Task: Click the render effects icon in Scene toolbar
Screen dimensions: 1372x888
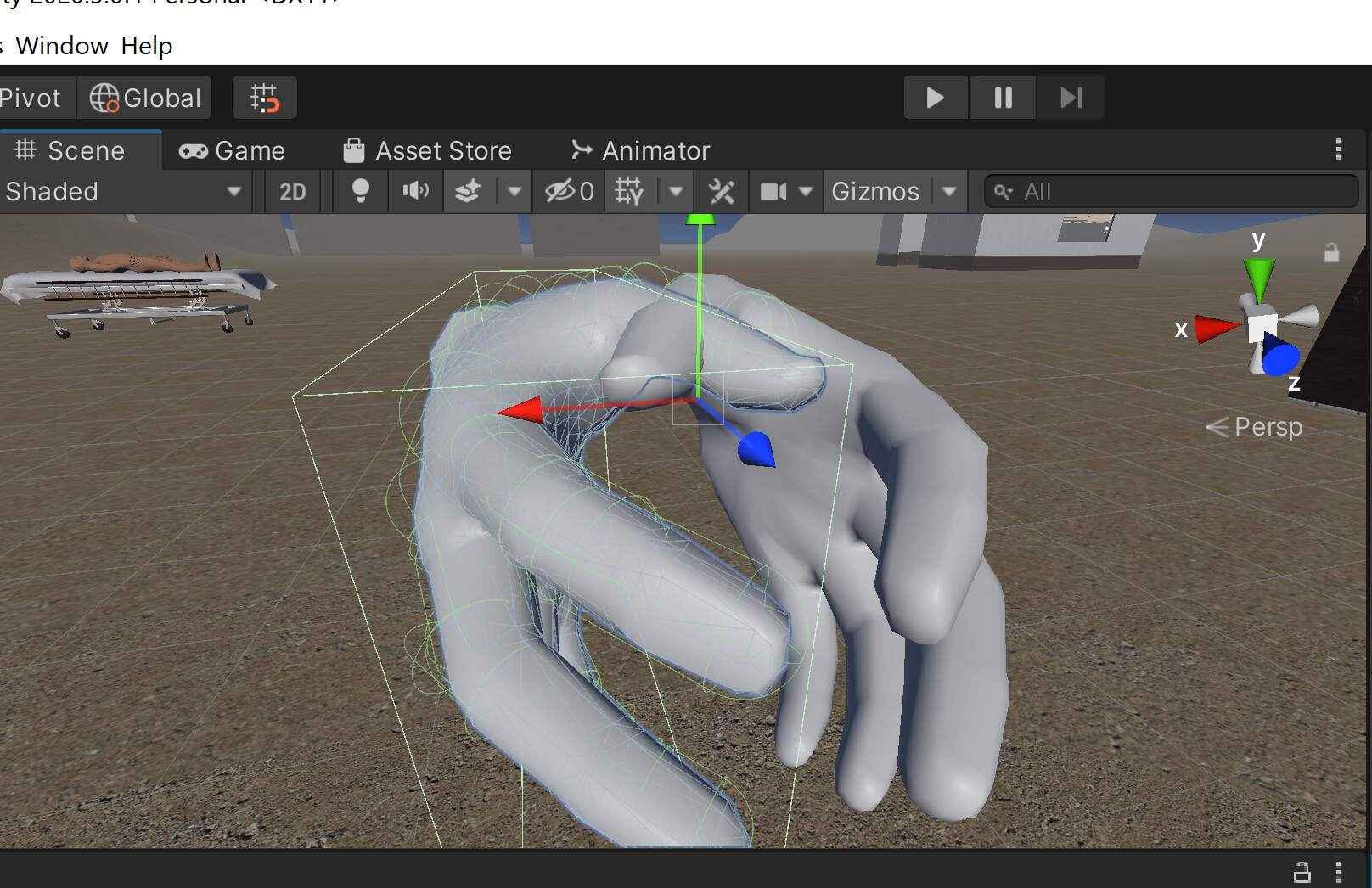Action: tap(470, 191)
